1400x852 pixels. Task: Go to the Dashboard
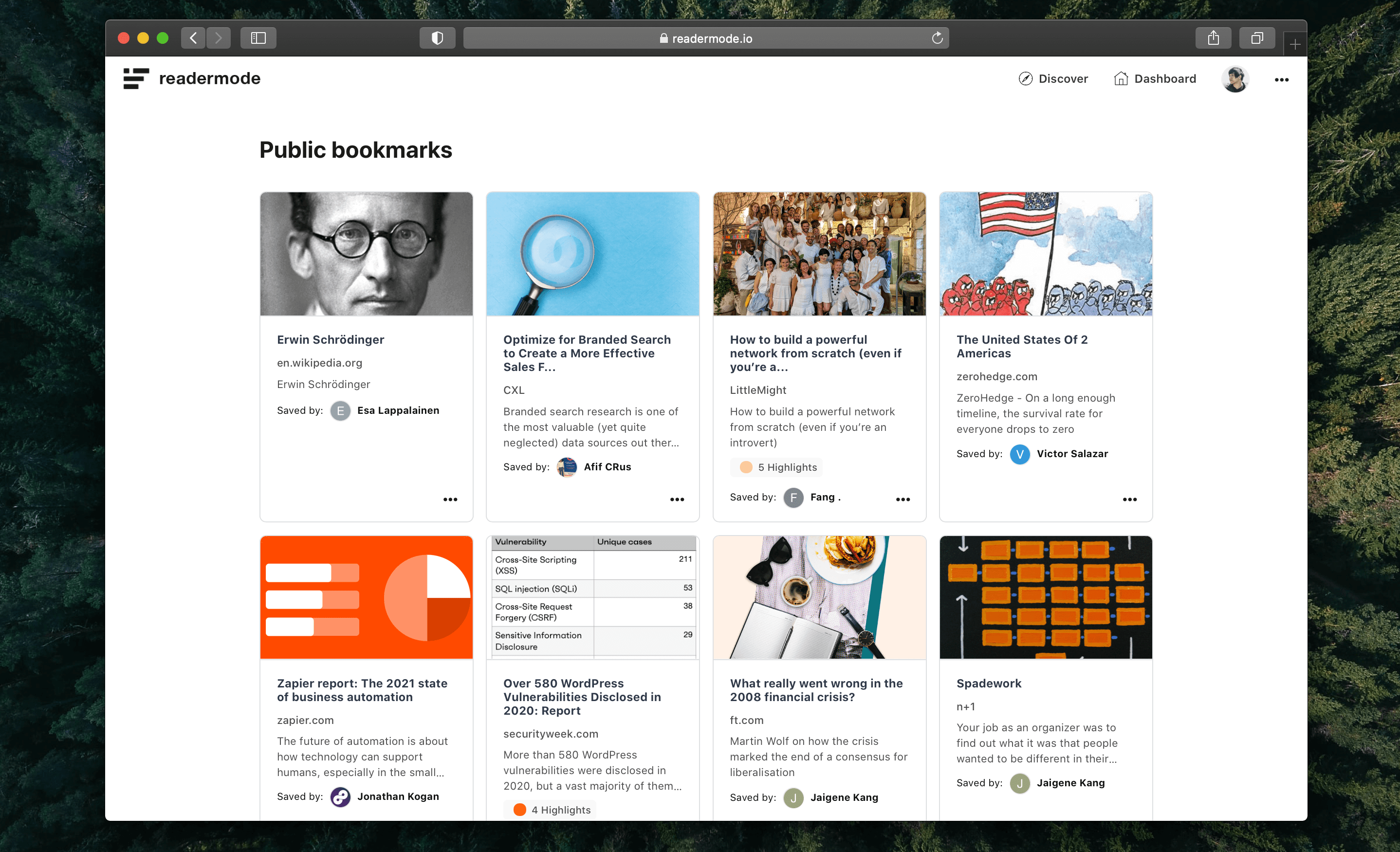[x=1155, y=79]
